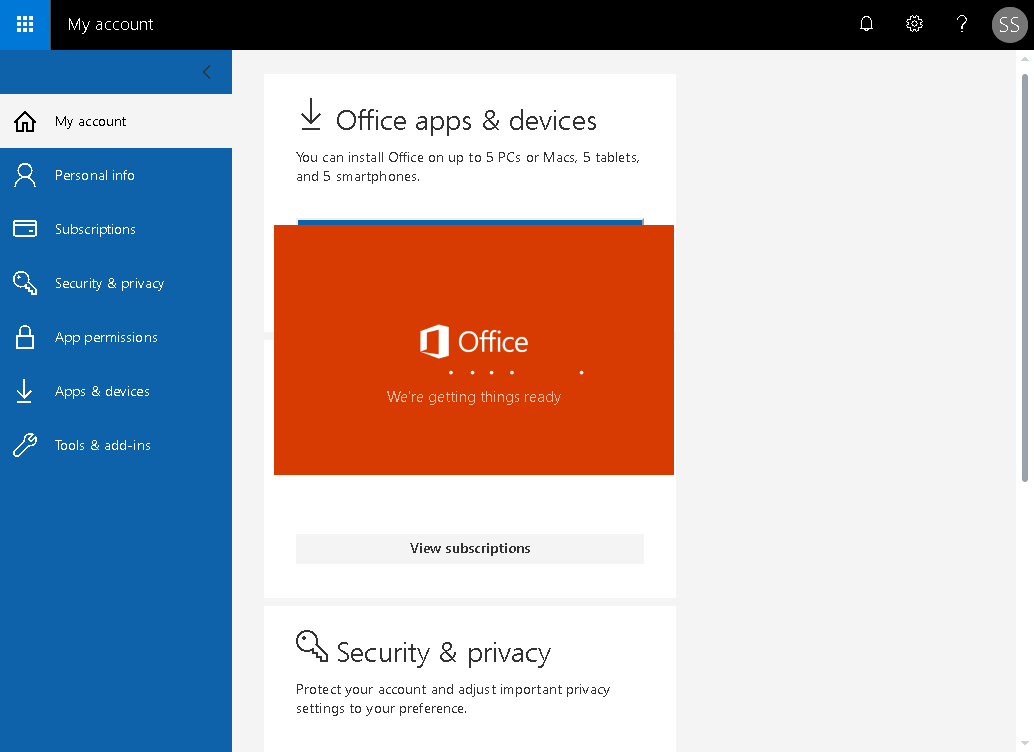1034x752 pixels.
Task: Click the home icon for My account
Action: click(x=25, y=121)
